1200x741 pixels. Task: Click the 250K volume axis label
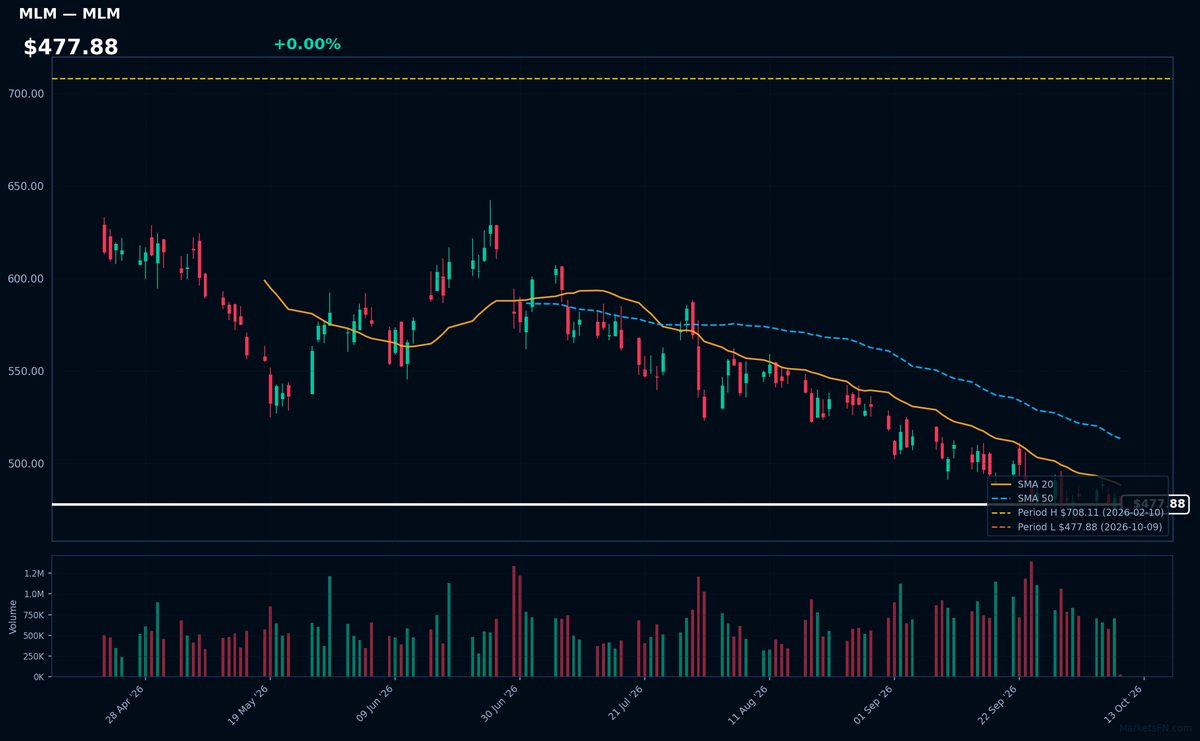coord(33,656)
